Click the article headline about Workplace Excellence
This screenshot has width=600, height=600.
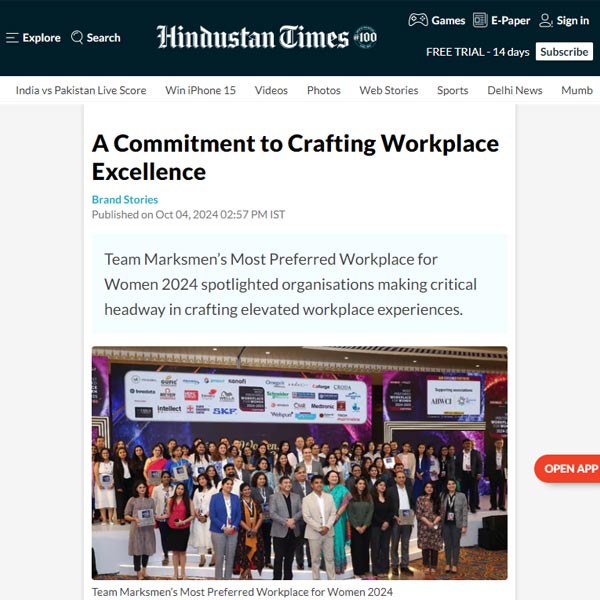(x=295, y=157)
